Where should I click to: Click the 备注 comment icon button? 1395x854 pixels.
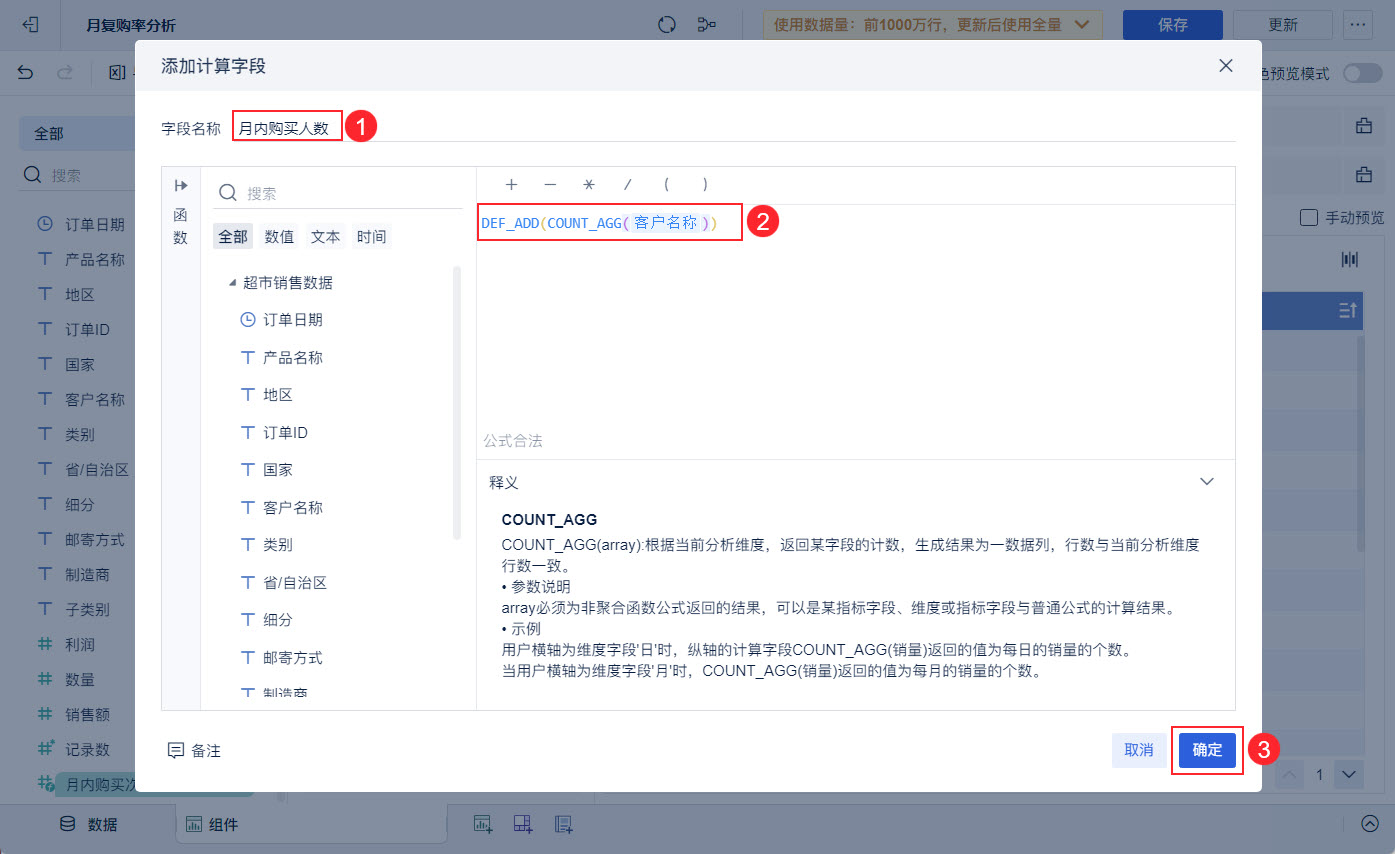[194, 750]
